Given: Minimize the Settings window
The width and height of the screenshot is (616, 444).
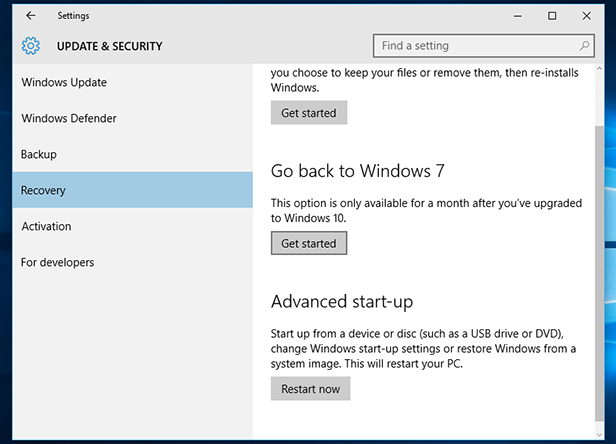Looking at the screenshot, I should click(518, 16).
